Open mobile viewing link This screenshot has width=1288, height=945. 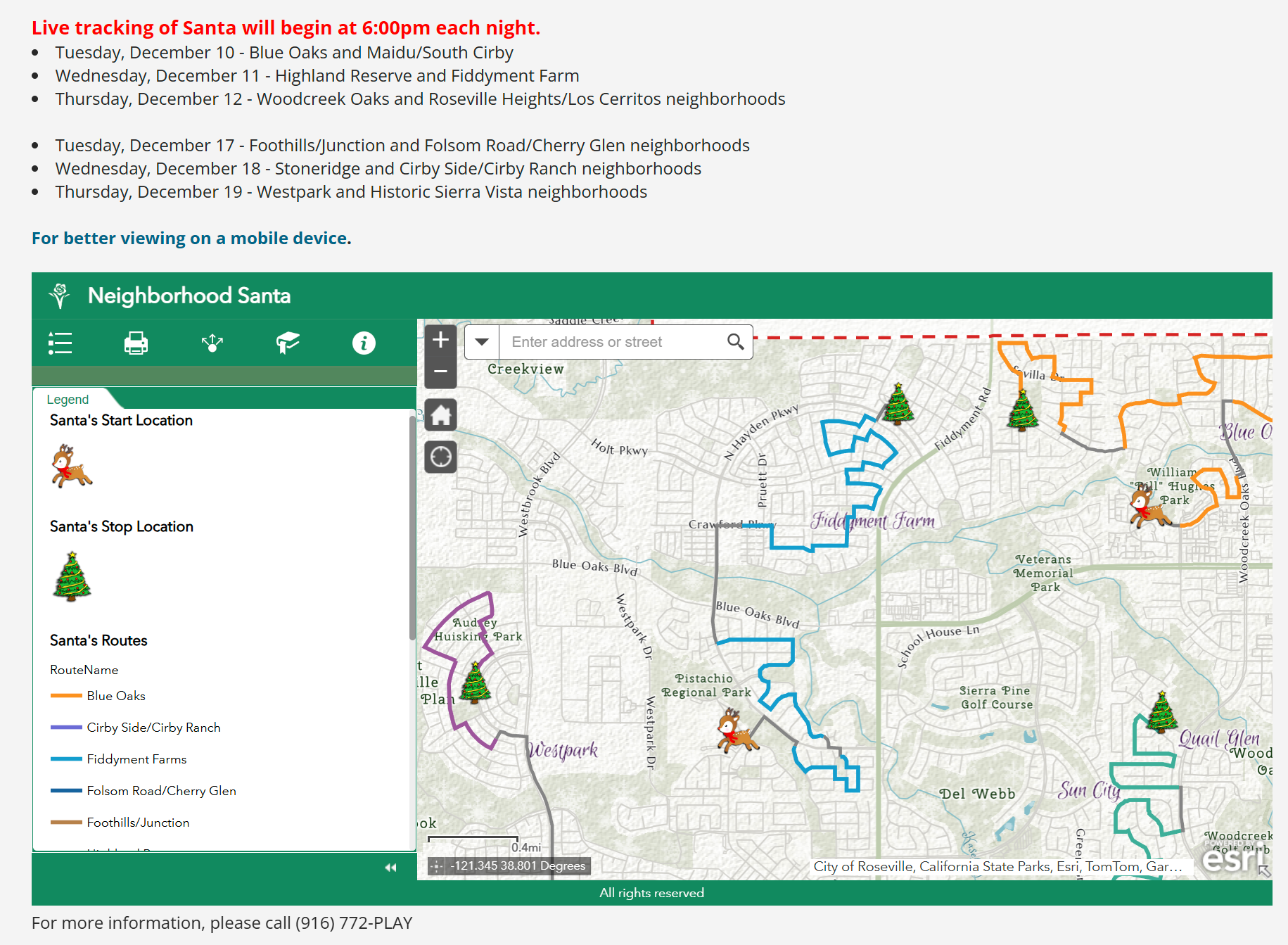point(191,238)
